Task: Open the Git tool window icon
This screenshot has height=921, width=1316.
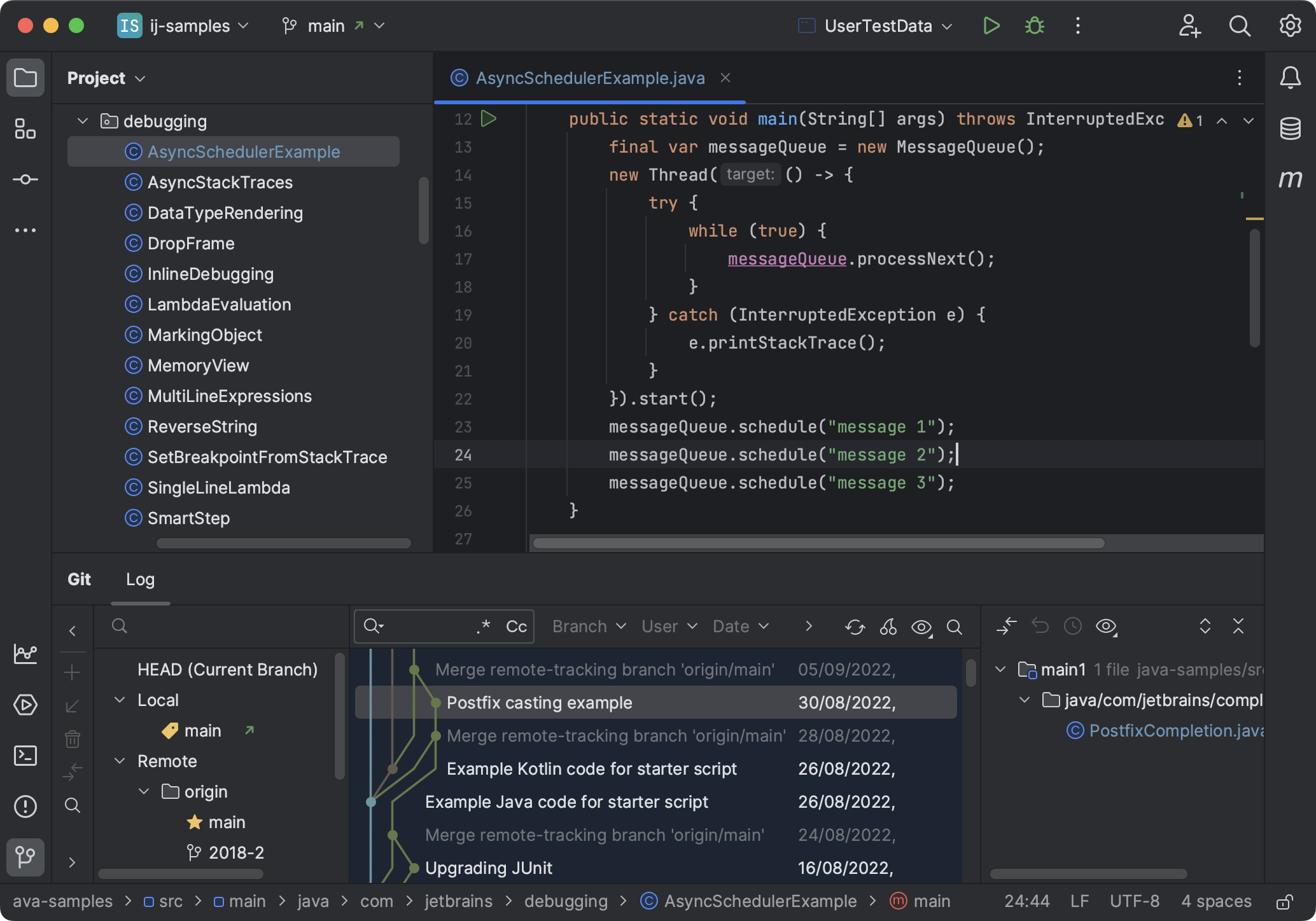Action: click(25, 857)
